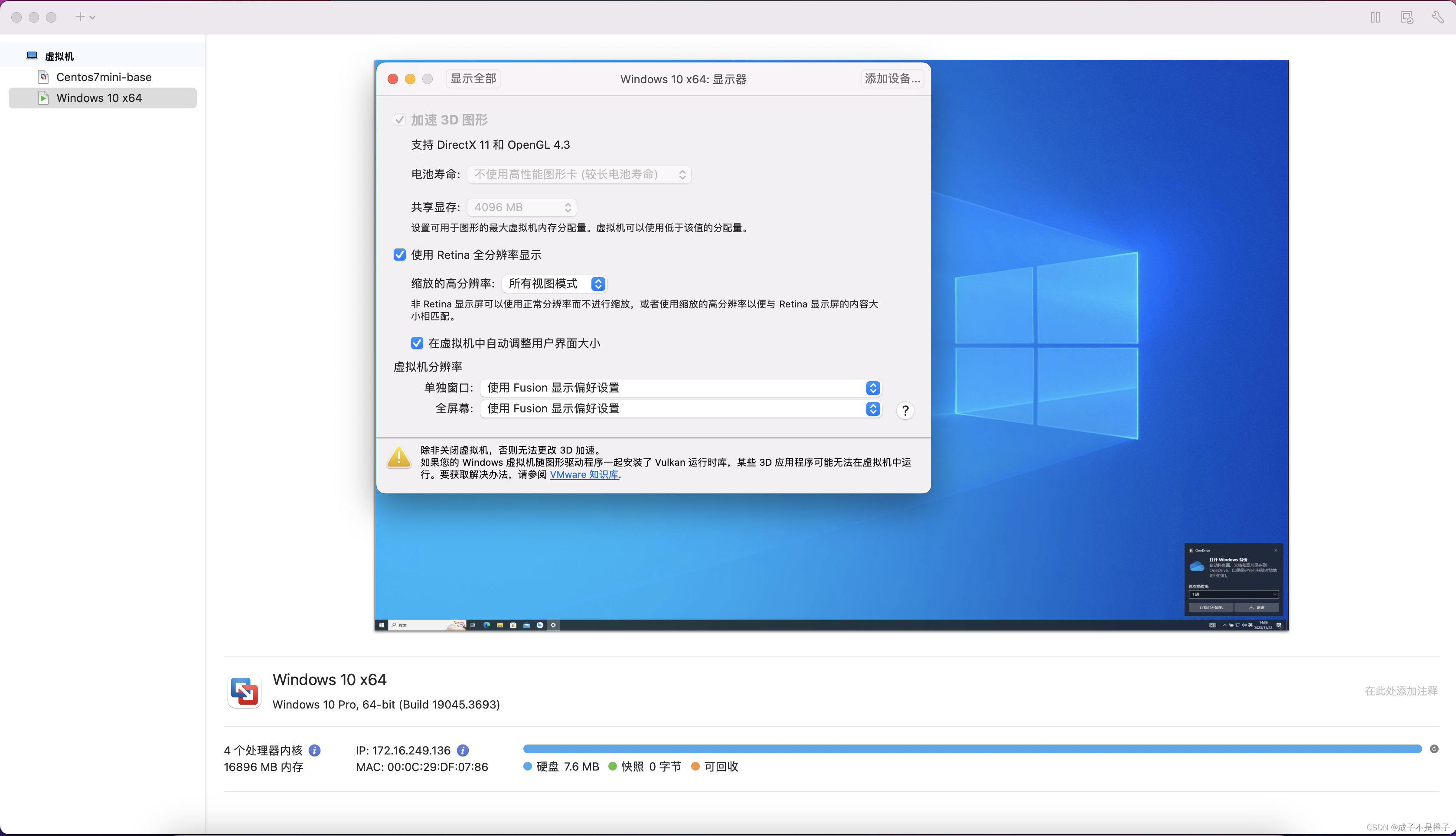Click info icon next to processor cores
The height and width of the screenshot is (836, 1456).
(315, 751)
